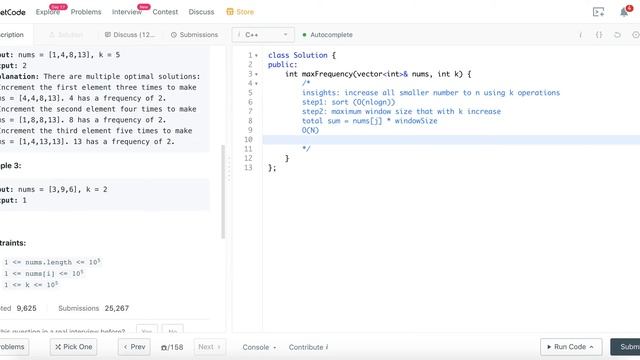The image size is (640, 360).
Task: Click the Pick One button
Action: coord(73,347)
